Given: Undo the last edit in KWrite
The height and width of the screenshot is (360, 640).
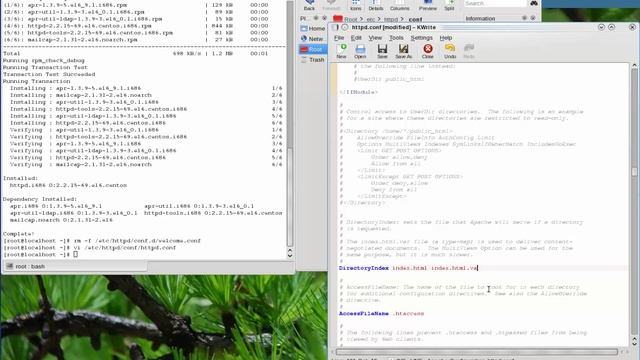Looking at the screenshot, I should [x=450, y=51].
